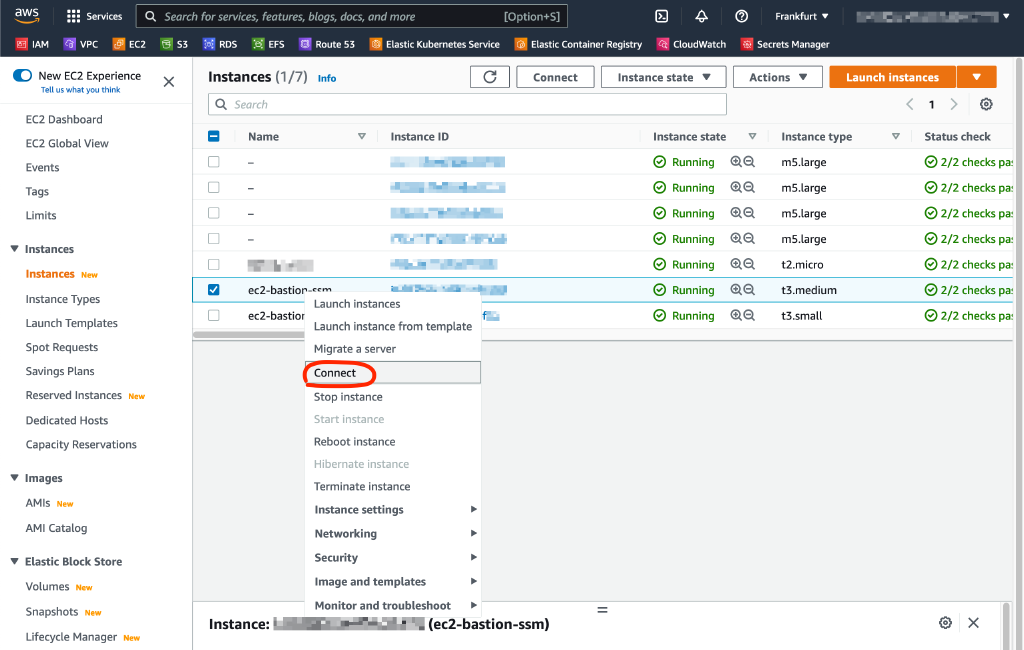Uncheck the ec2-bastion-ssm instance checkbox
The image size is (1024, 650).
(x=214, y=290)
